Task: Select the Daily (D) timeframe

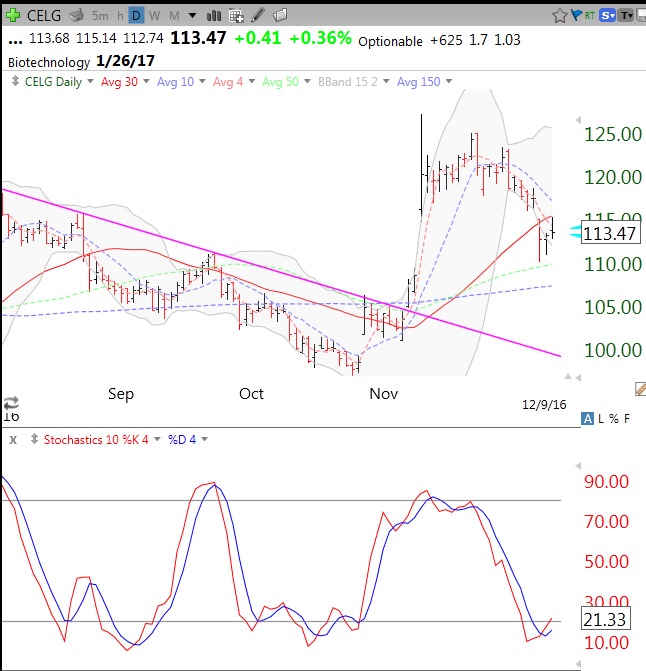Action: pyautogui.click(x=136, y=16)
